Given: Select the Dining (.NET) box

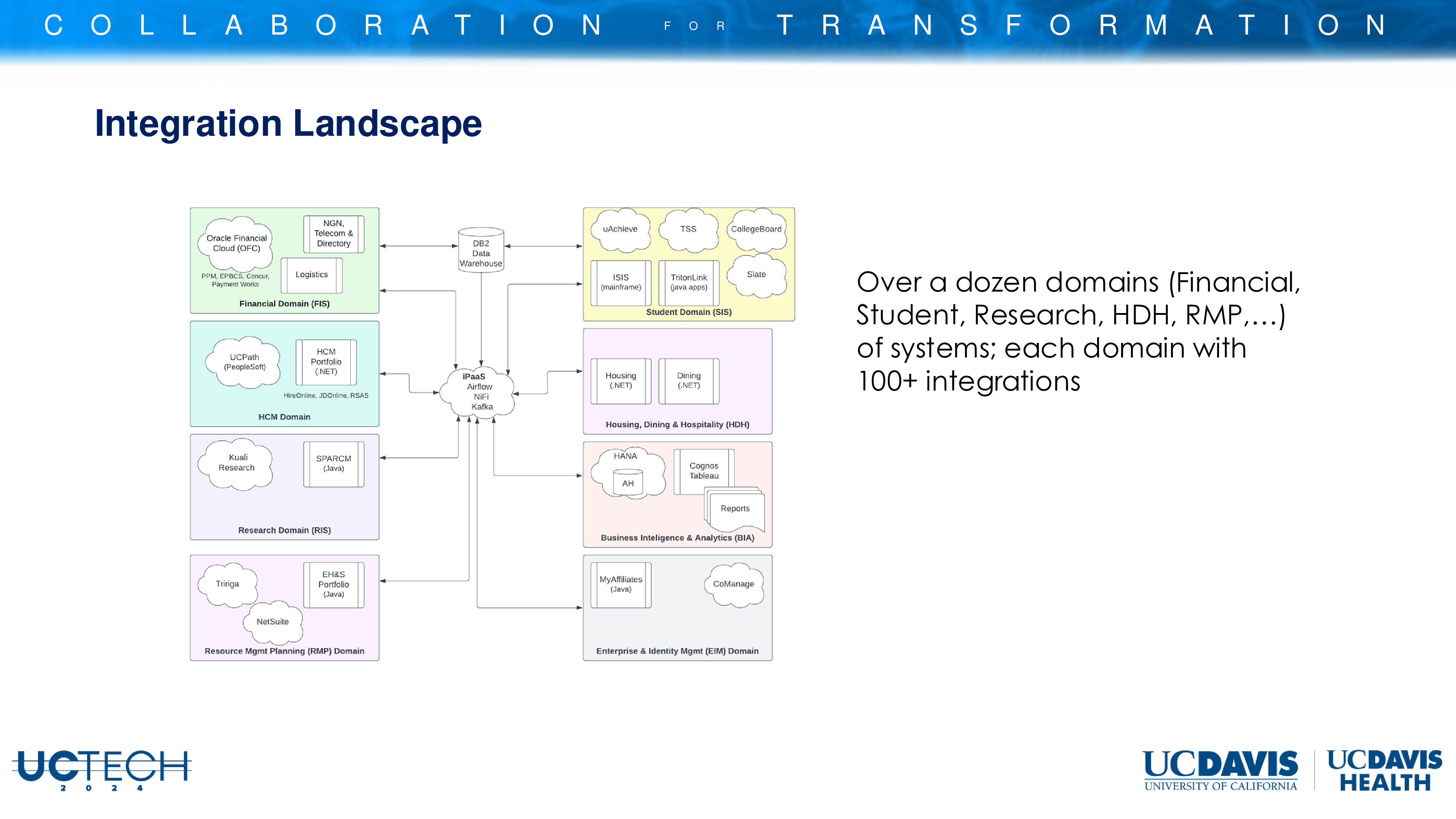Looking at the screenshot, I should (689, 381).
